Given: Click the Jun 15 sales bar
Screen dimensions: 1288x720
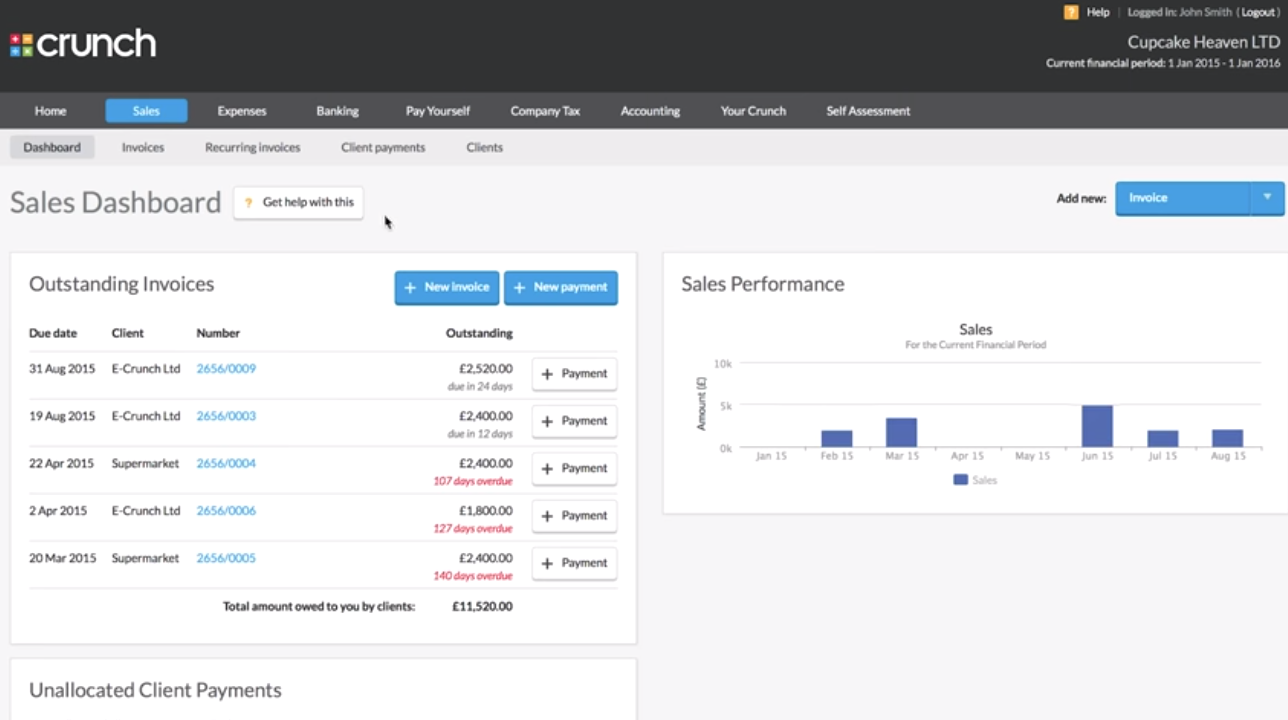Looking at the screenshot, I should pos(1097,426).
